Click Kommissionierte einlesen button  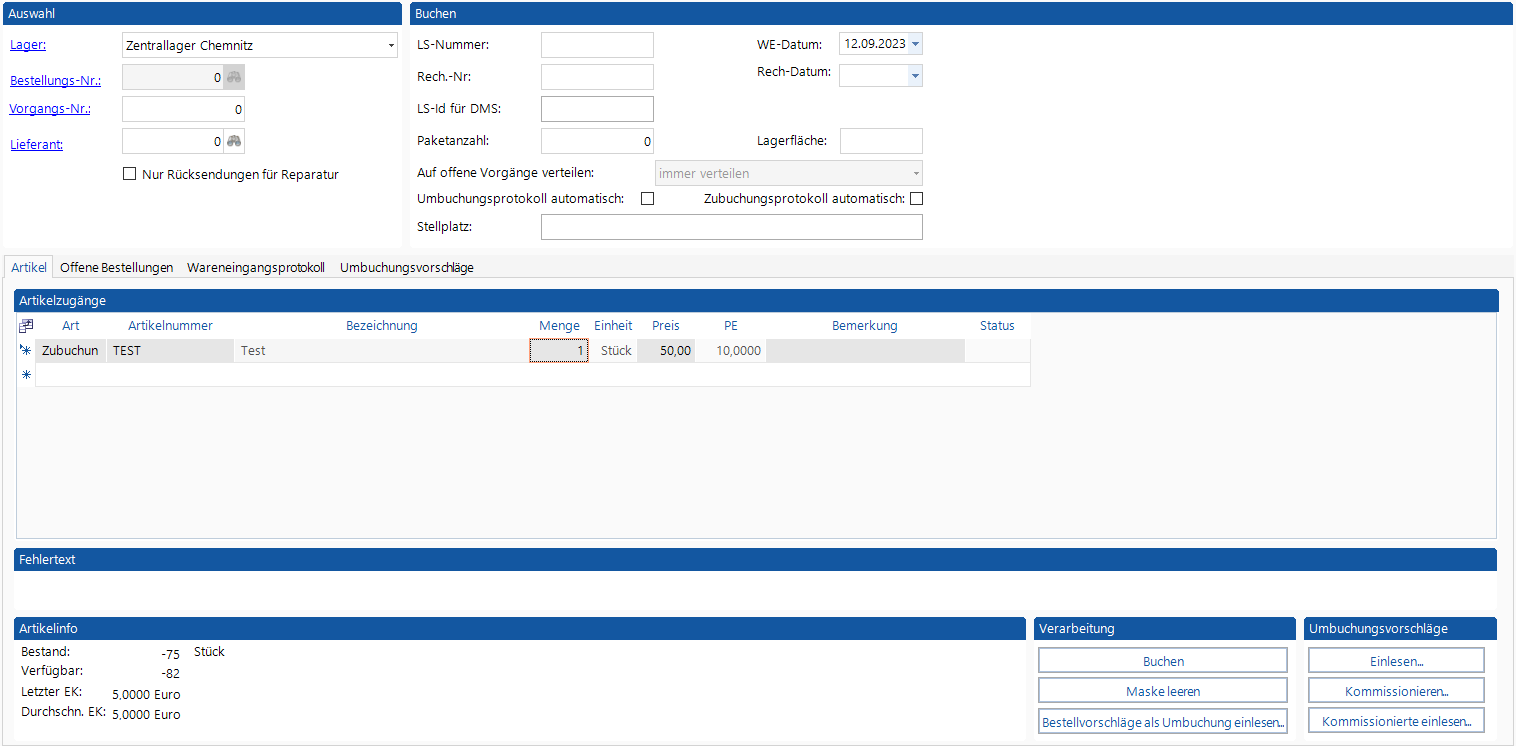click(x=1396, y=721)
